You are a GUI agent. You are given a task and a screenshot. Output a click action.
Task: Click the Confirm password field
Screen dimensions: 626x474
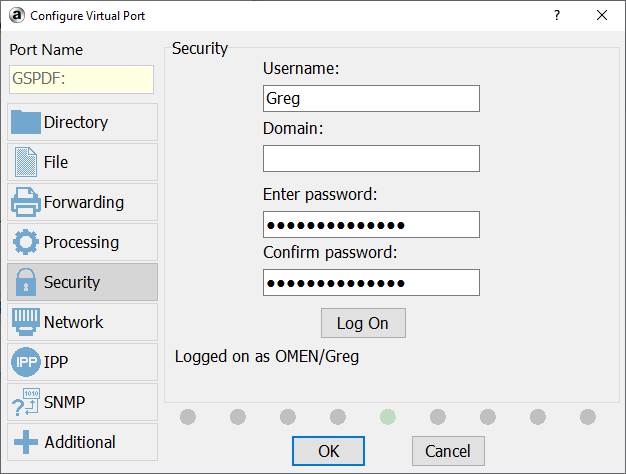point(371,283)
